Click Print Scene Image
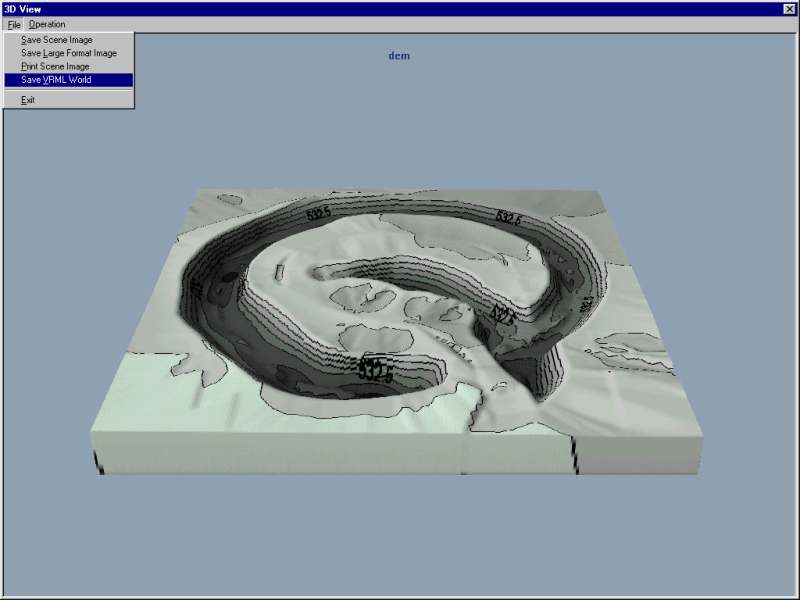 click(x=55, y=66)
